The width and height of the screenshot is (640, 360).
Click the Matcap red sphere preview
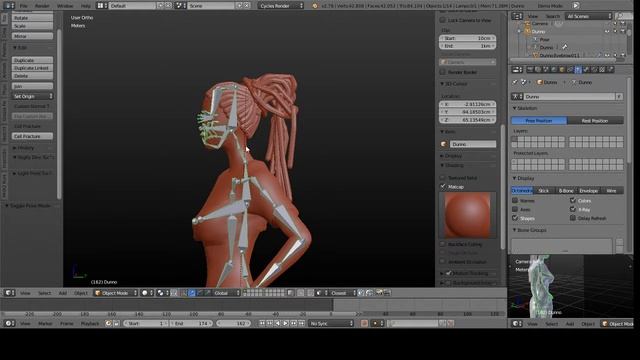(467, 215)
